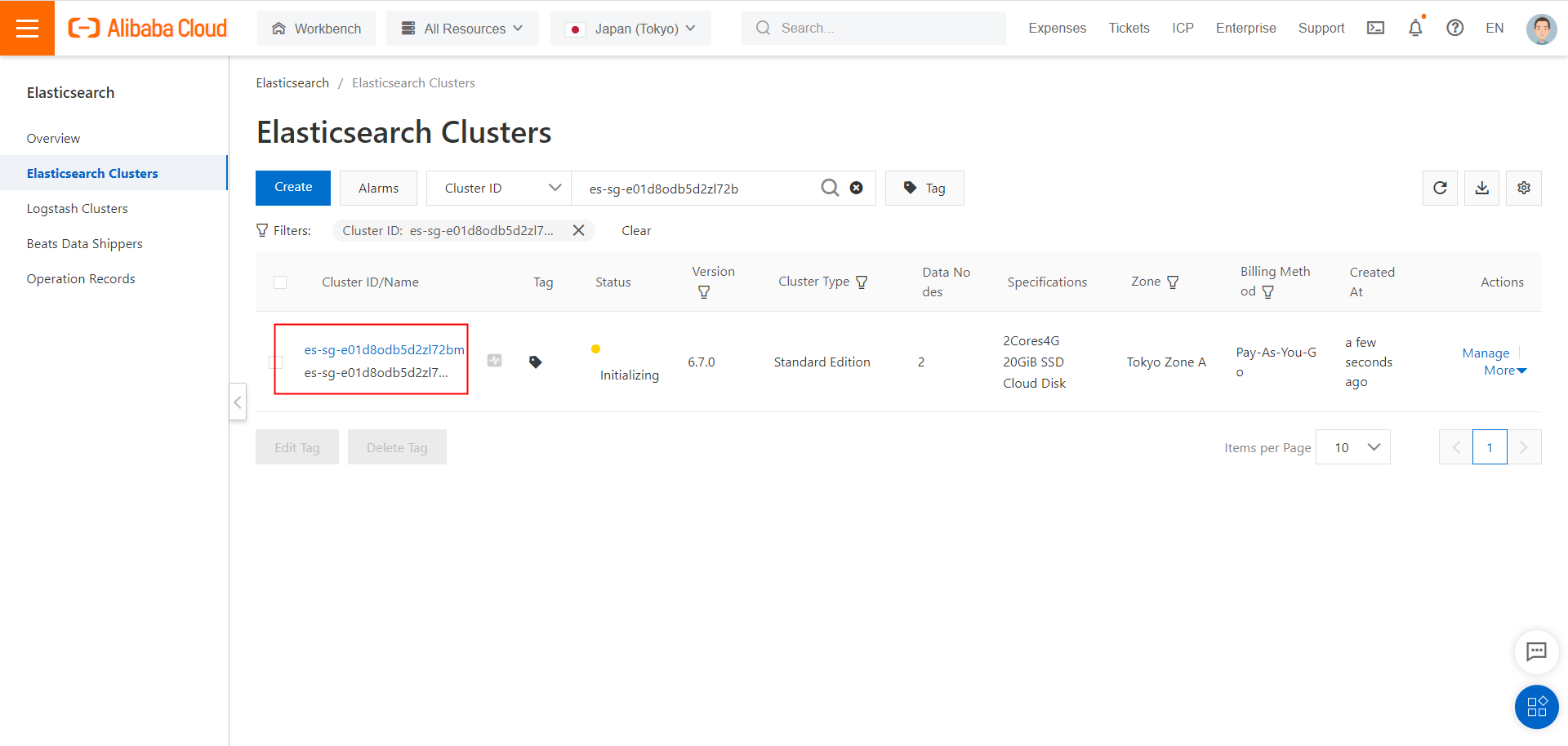The height and width of the screenshot is (746, 1568).
Task: Open the Cloud Shell terminal icon
Action: (1376, 28)
